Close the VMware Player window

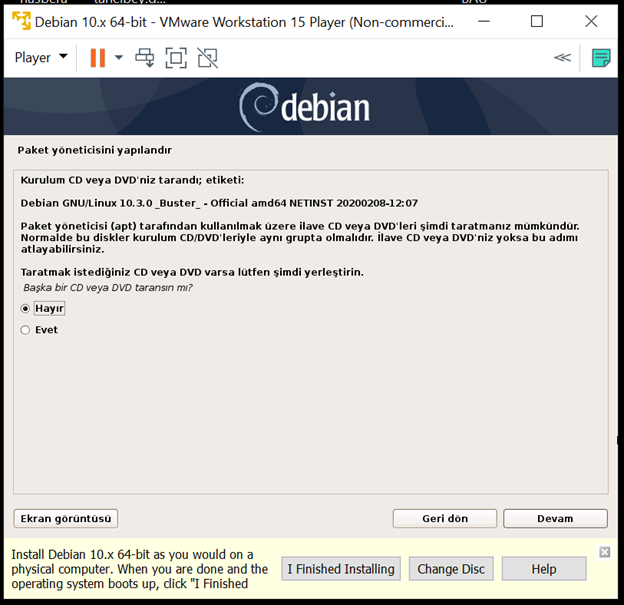[591, 21]
